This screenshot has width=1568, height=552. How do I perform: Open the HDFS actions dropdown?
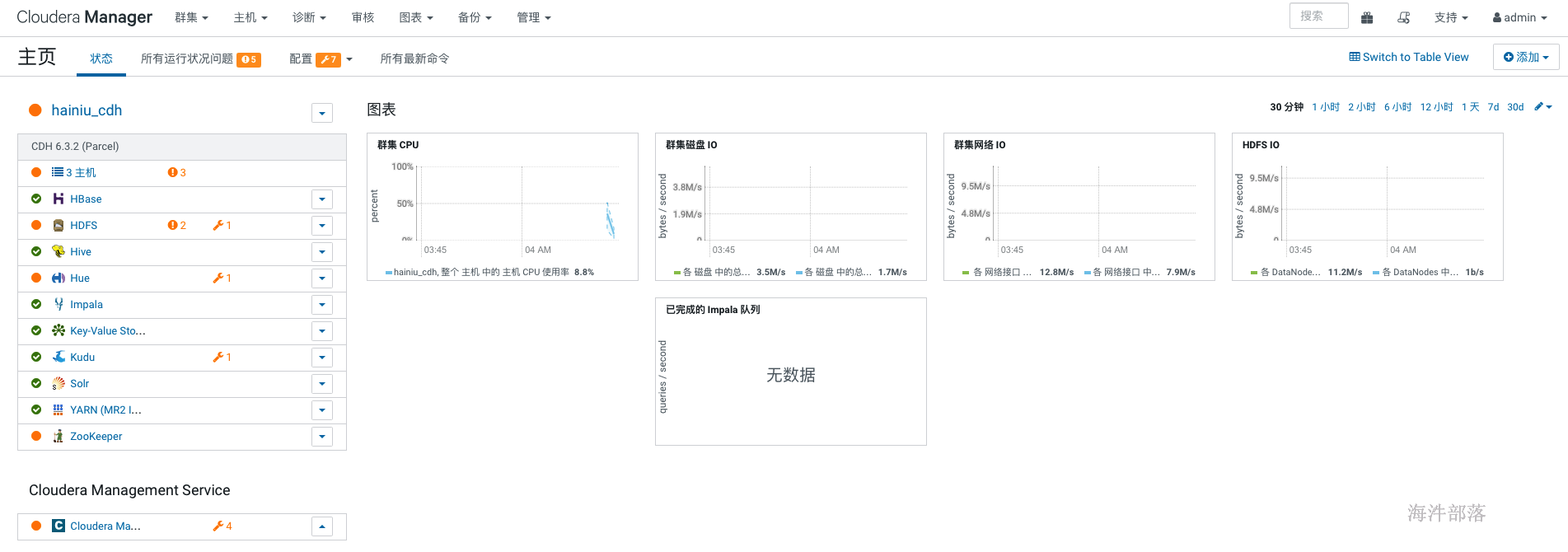tap(322, 226)
